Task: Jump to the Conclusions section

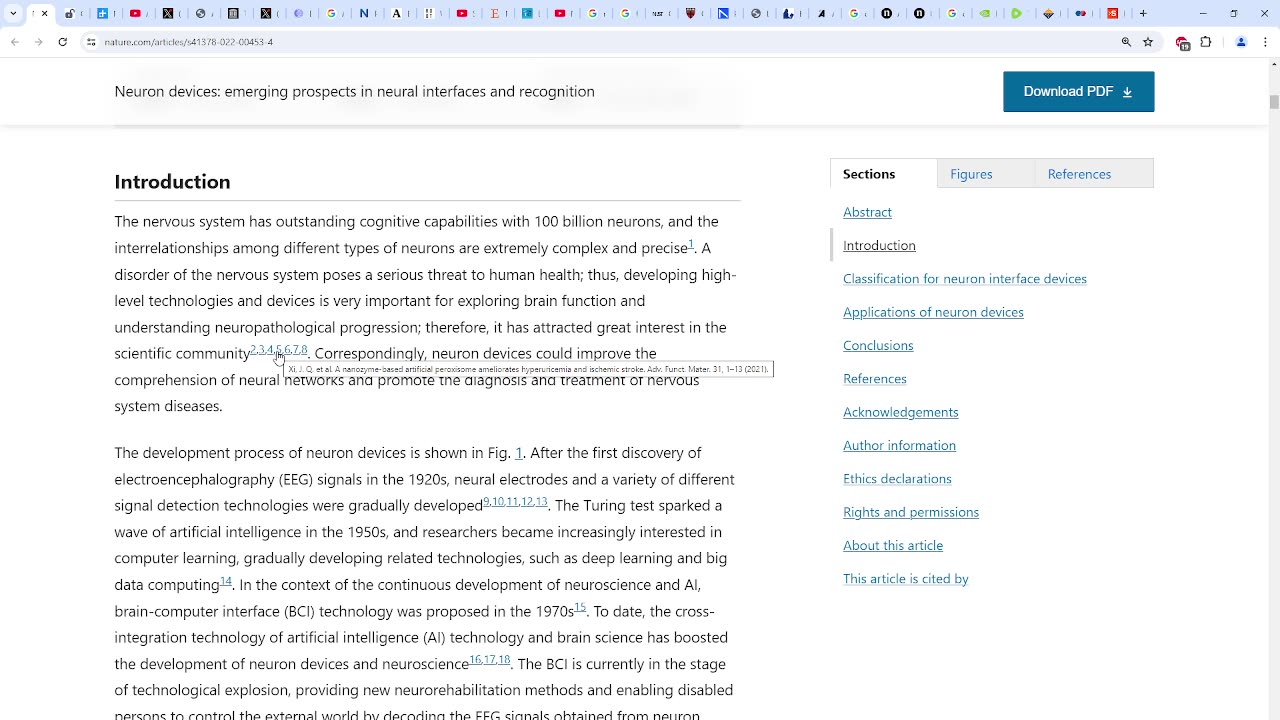Action: pyautogui.click(x=878, y=345)
